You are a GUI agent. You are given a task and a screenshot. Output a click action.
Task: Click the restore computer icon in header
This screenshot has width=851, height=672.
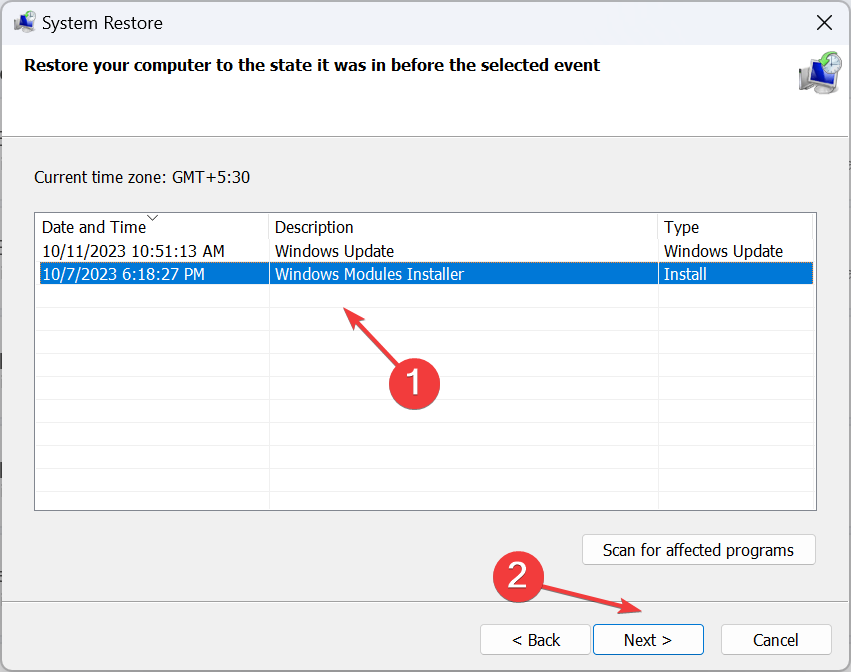click(x=820, y=73)
